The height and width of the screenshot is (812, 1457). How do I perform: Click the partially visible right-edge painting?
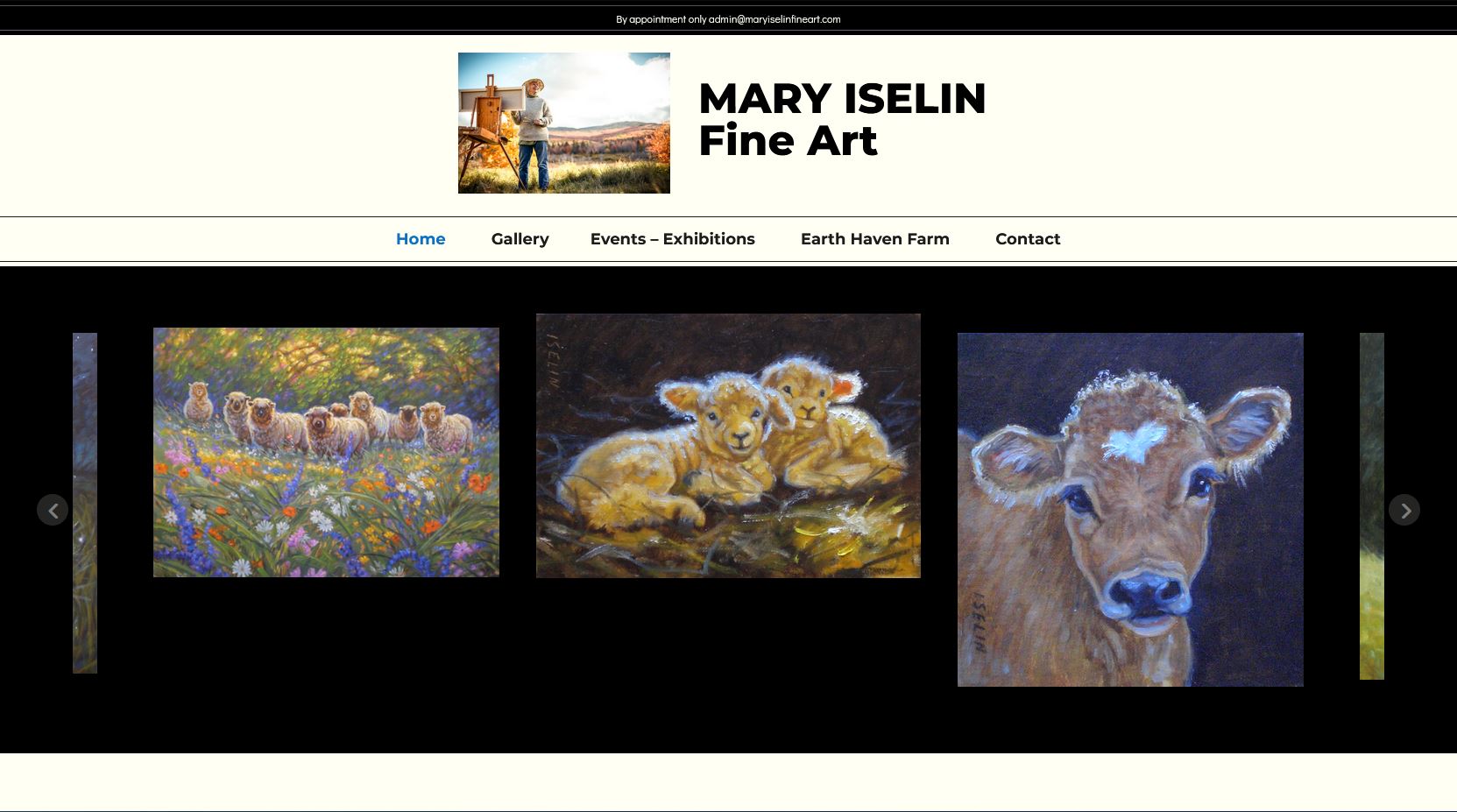(1372, 505)
